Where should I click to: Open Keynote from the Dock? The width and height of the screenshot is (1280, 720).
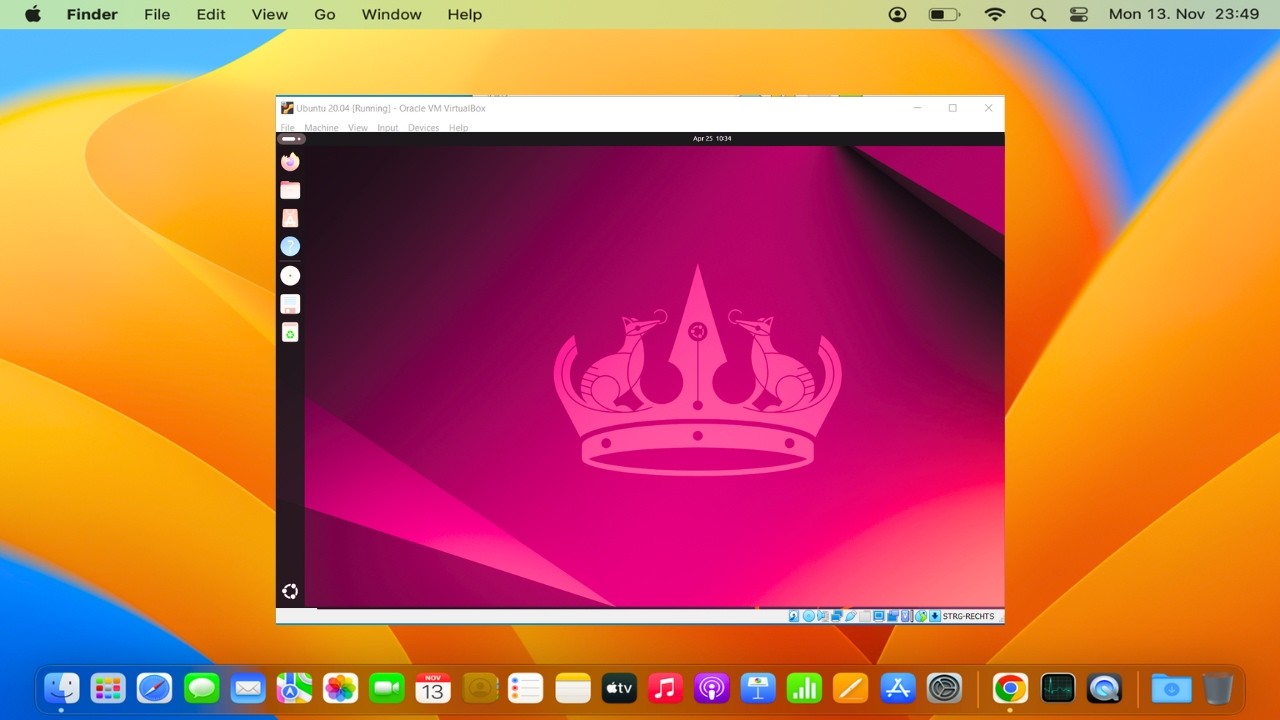click(x=758, y=688)
